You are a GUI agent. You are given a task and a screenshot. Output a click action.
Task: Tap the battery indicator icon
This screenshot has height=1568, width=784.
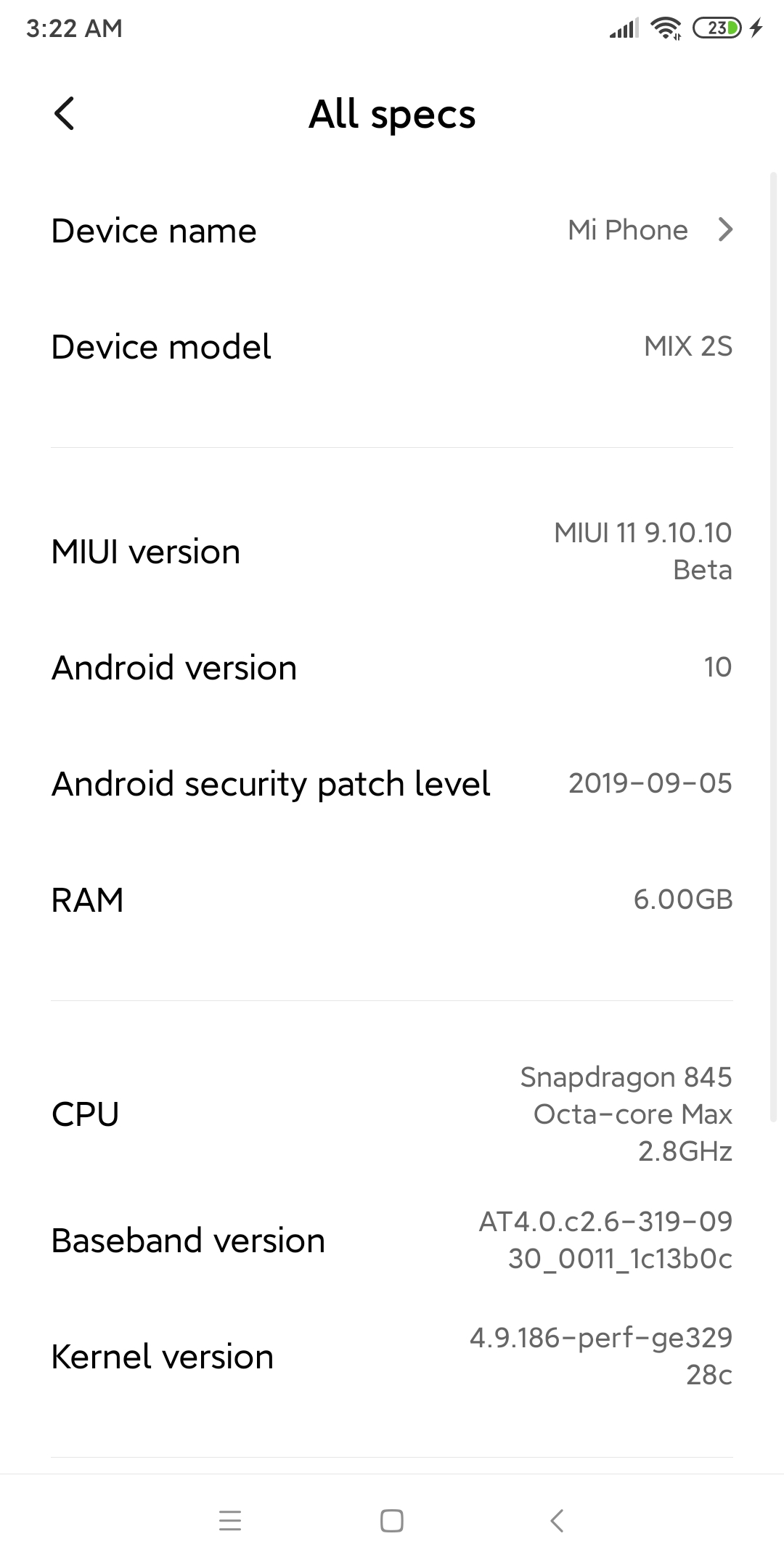[716, 28]
